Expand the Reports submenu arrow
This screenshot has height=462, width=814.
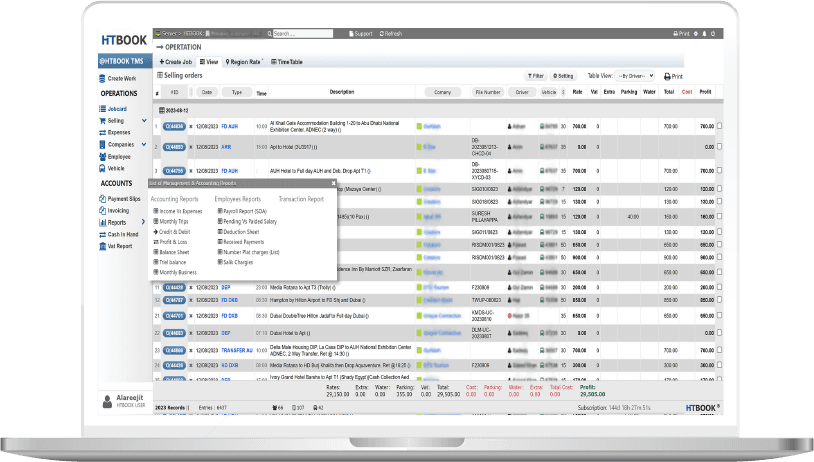143,222
